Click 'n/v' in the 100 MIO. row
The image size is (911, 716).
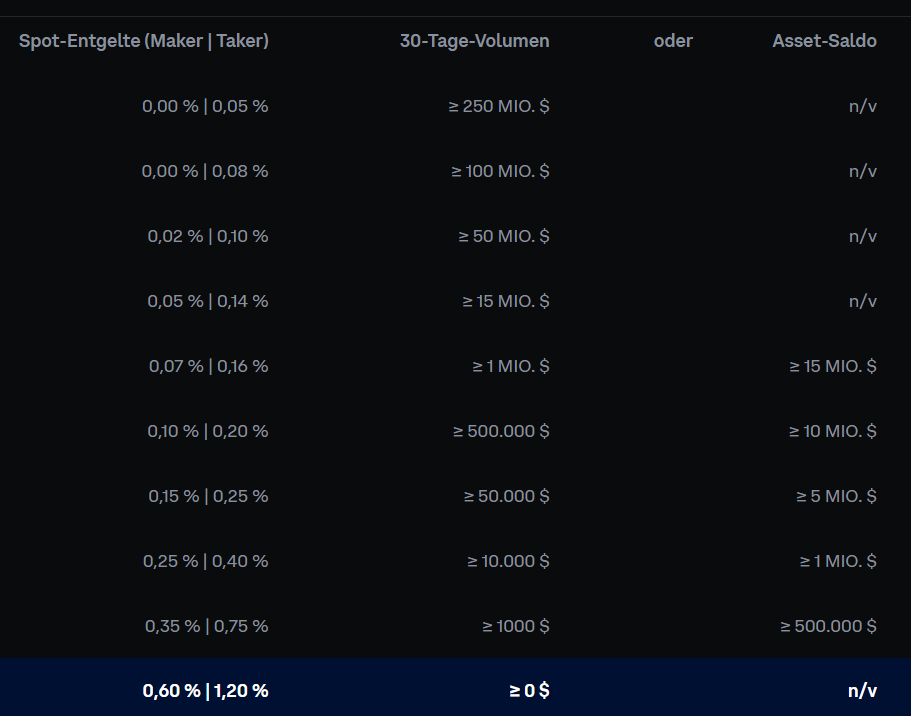(x=863, y=171)
